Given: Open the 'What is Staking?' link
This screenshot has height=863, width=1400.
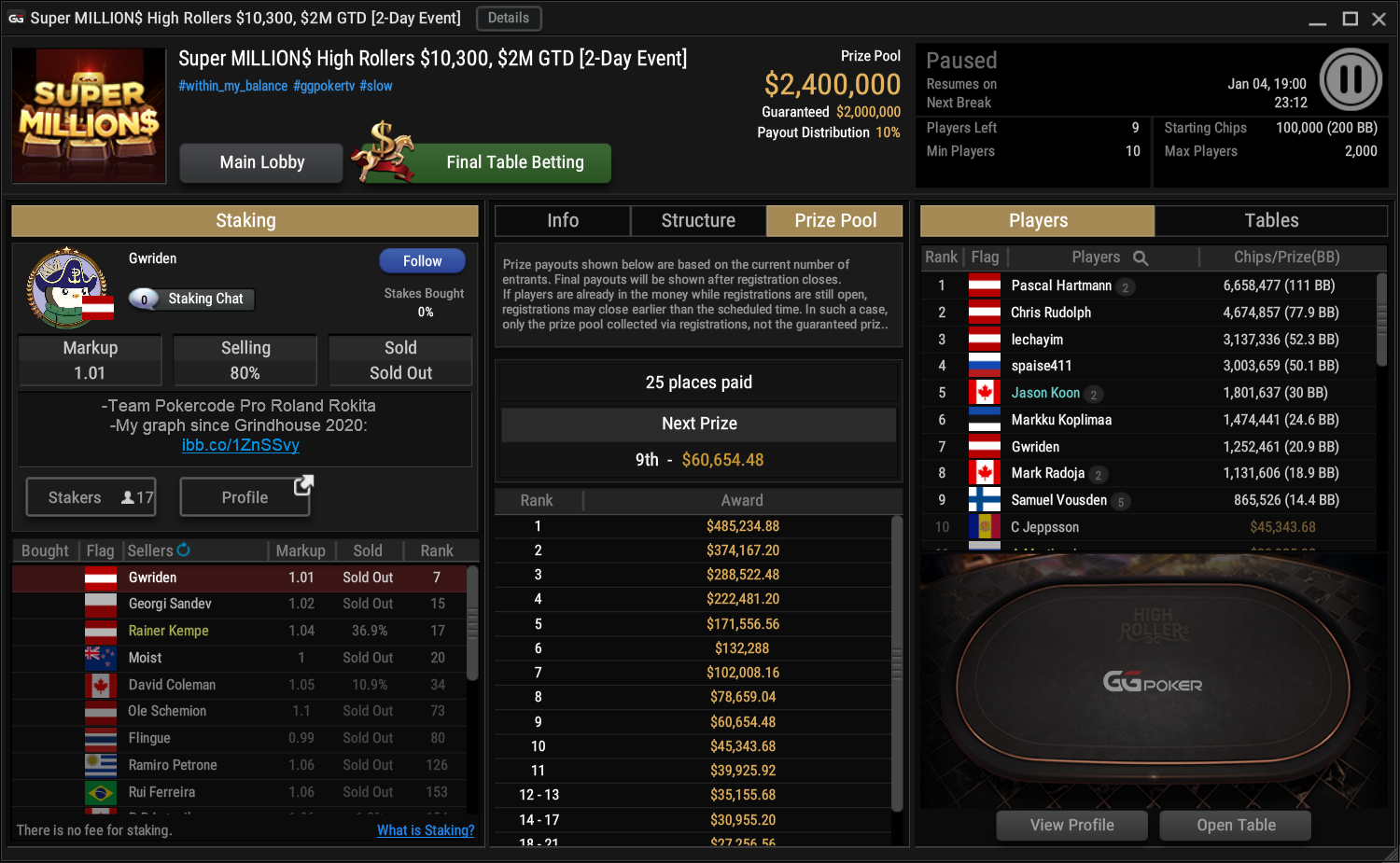Looking at the screenshot, I should (426, 830).
